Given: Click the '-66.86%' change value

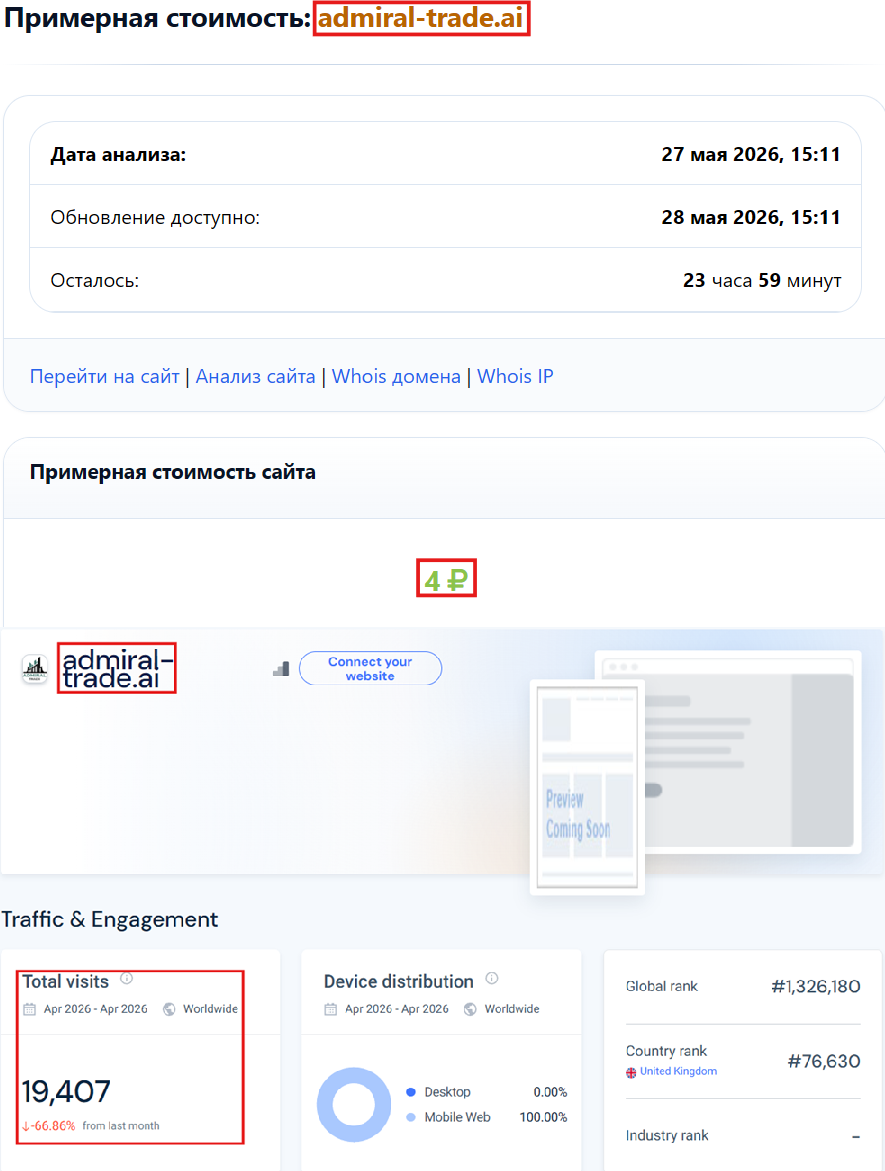Looking at the screenshot, I should click(49, 1125).
